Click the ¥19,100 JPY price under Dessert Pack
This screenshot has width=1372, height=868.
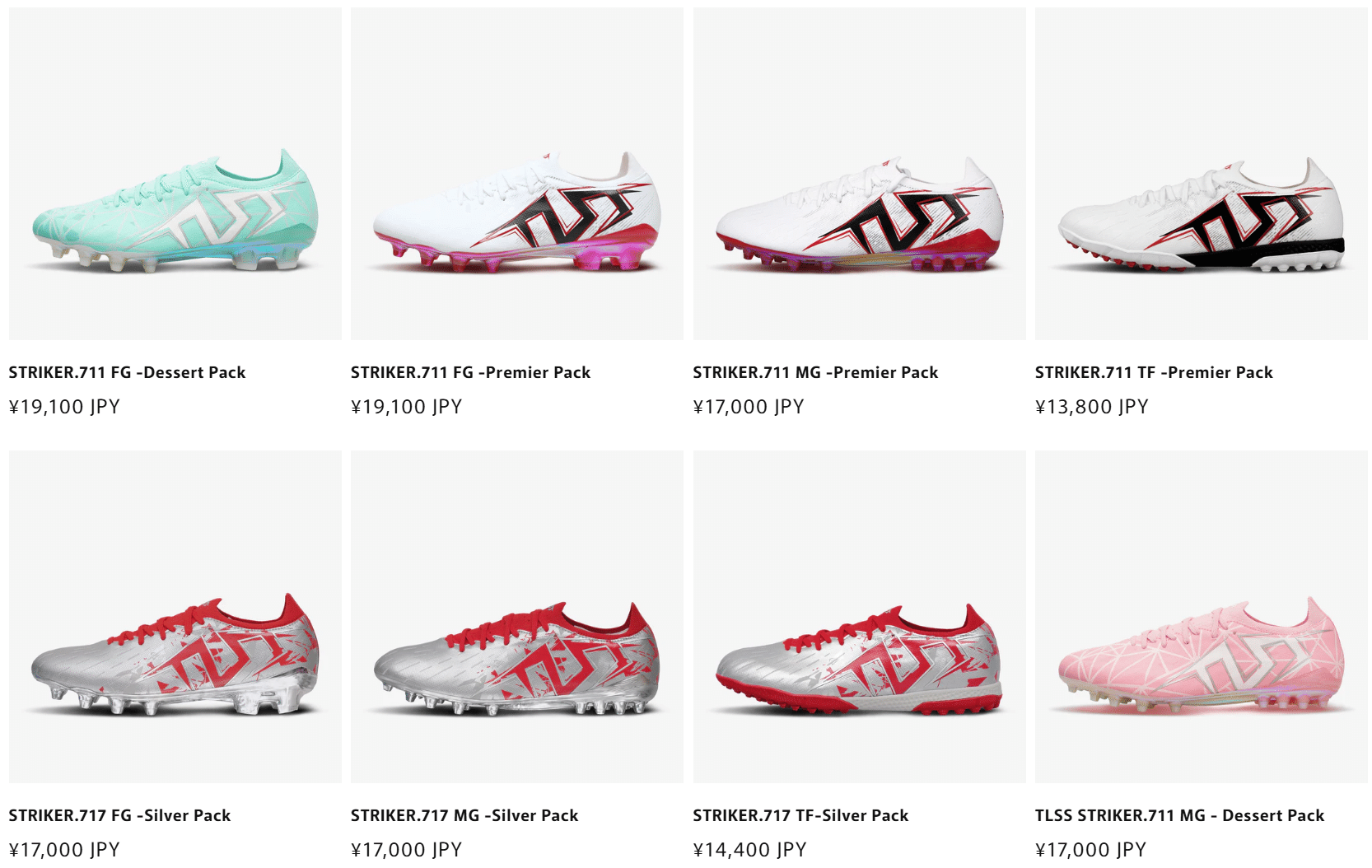(64, 407)
